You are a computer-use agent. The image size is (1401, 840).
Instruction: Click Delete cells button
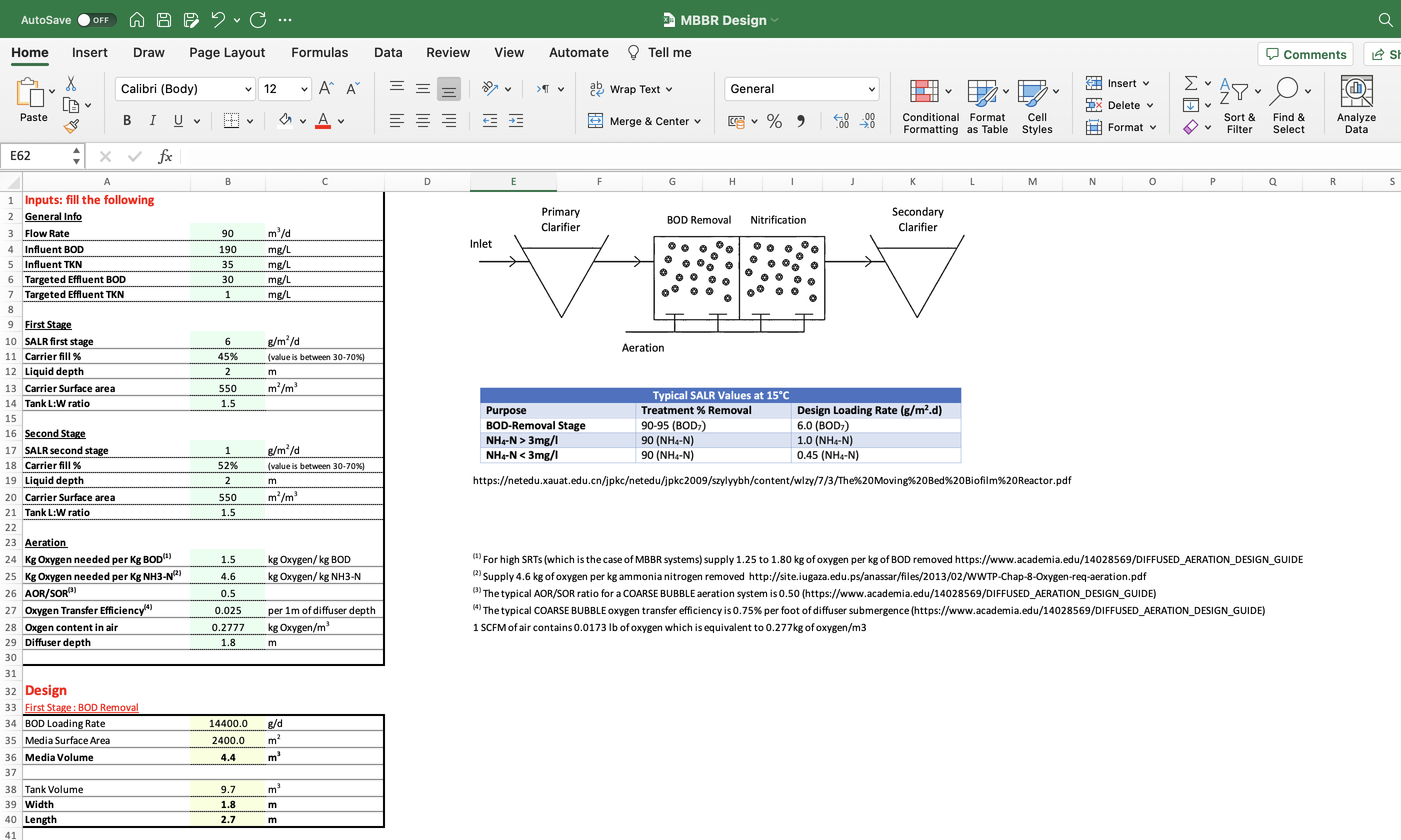tap(1118, 105)
